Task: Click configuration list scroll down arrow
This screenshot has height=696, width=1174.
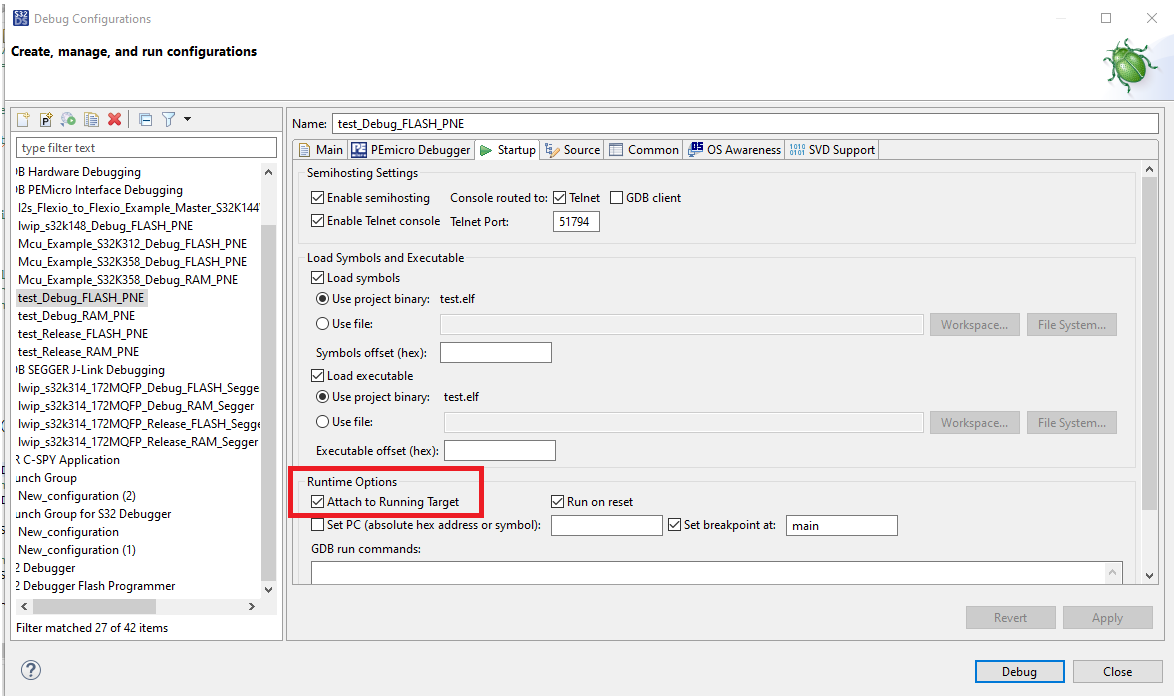Action: [268, 590]
